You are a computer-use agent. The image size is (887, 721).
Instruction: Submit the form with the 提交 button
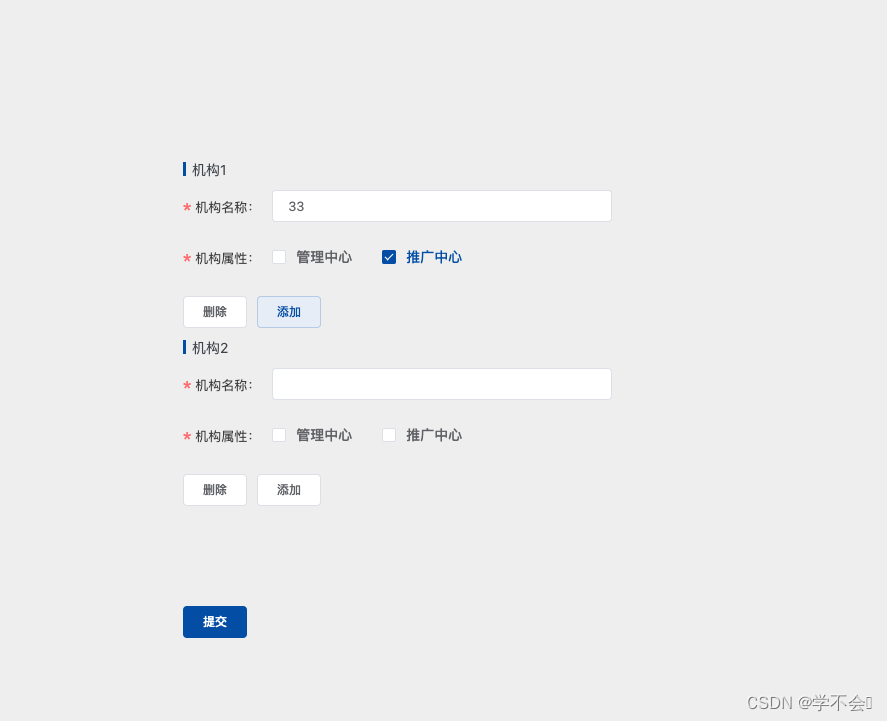214,621
